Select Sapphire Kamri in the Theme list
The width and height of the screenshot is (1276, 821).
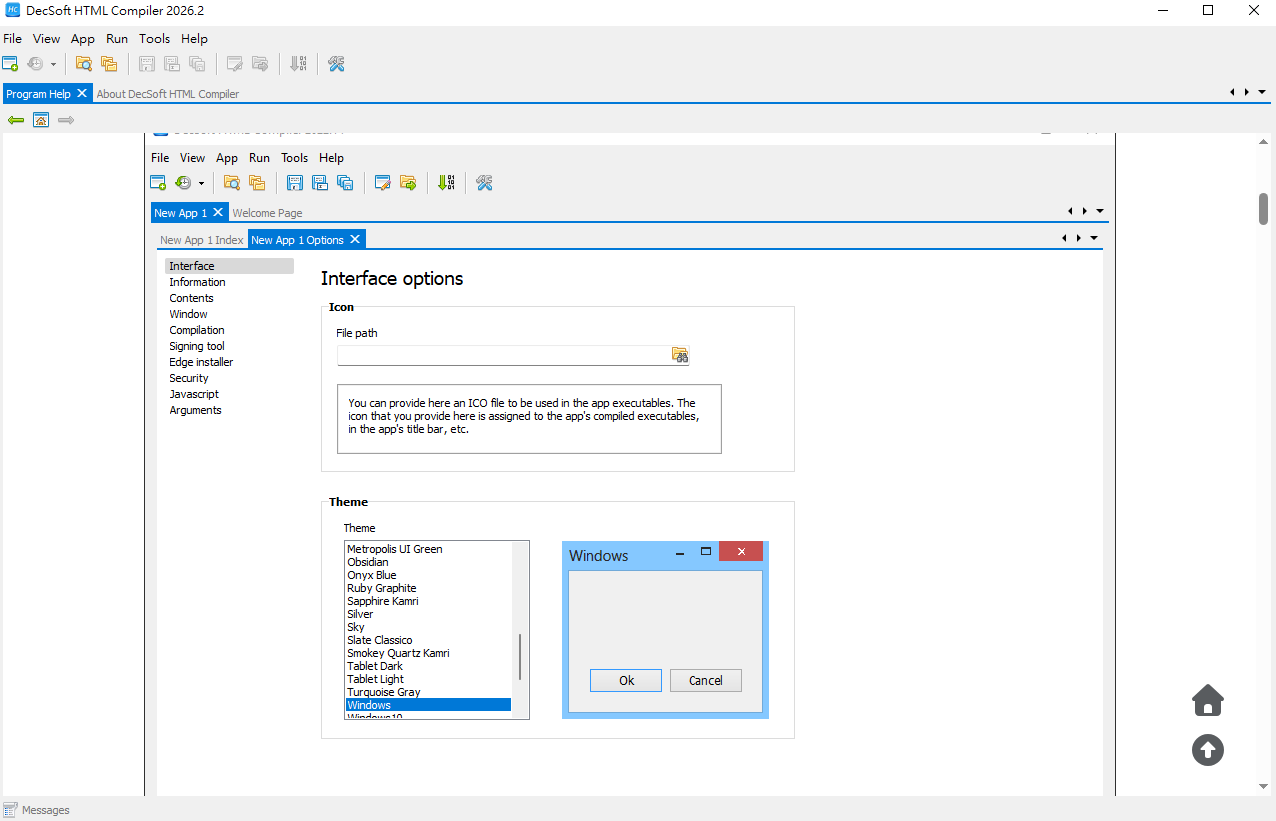coord(383,601)
